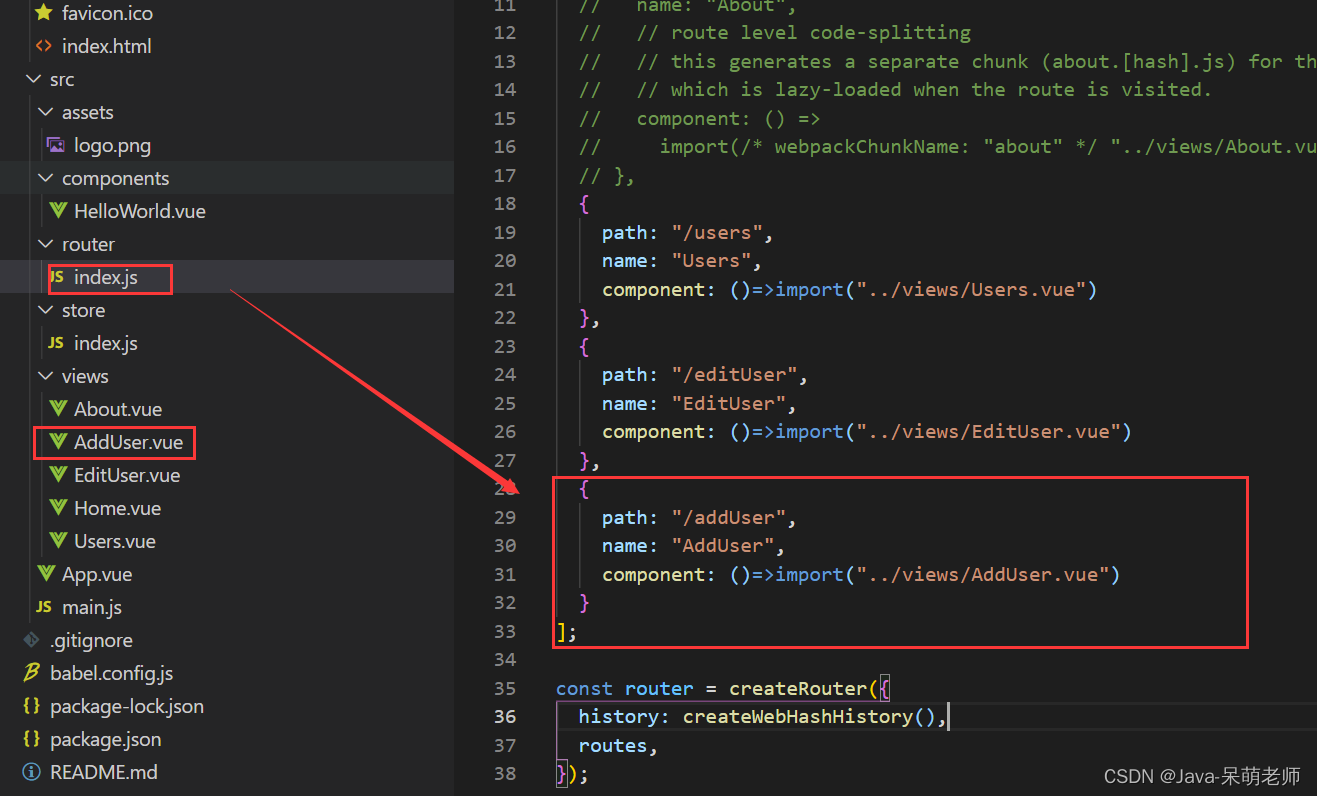Screen dimensions: 1317x796
Task: Select the components folder label
Action: click(116, 178)
